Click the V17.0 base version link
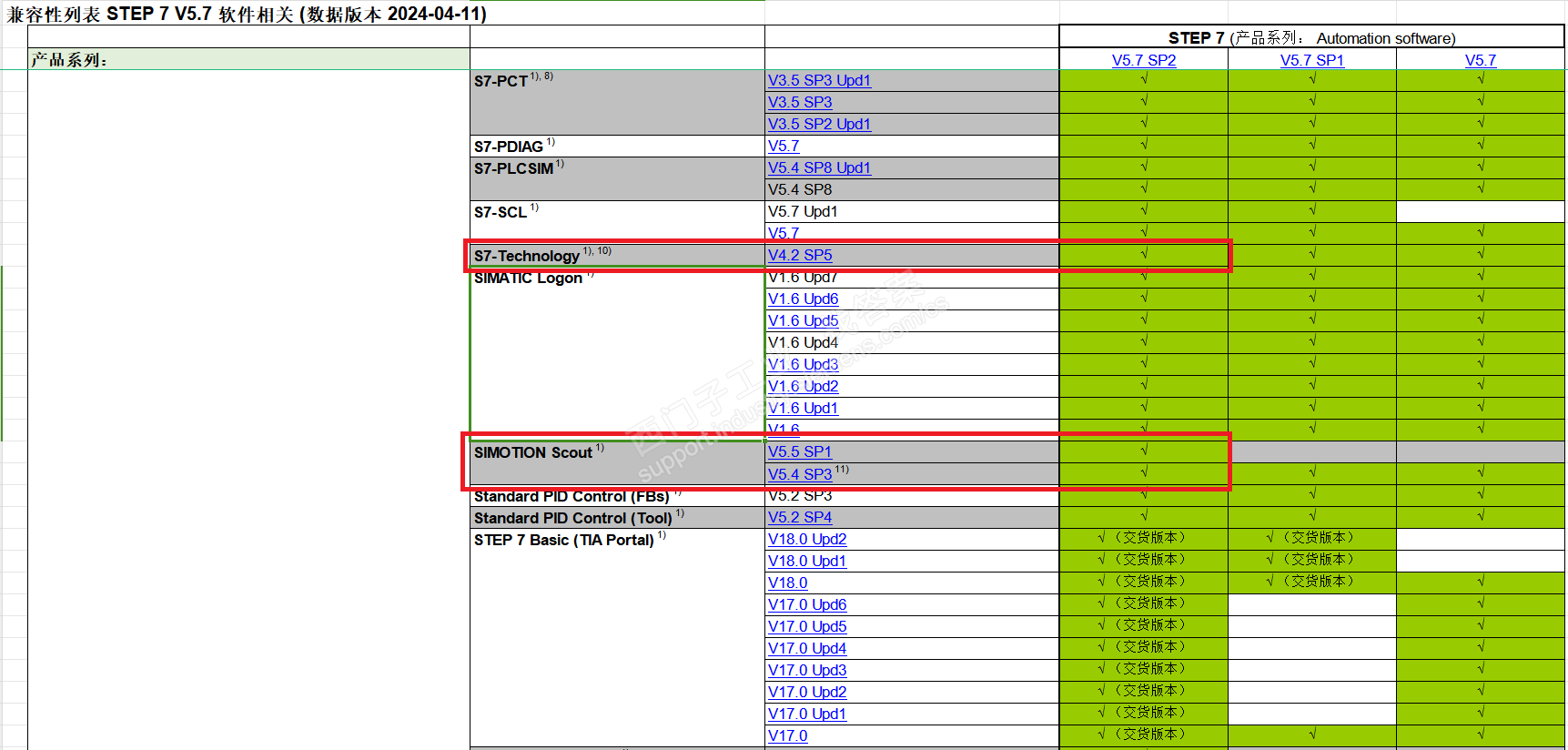Viewport: 1568px width, 750px height. pos(788,735)
